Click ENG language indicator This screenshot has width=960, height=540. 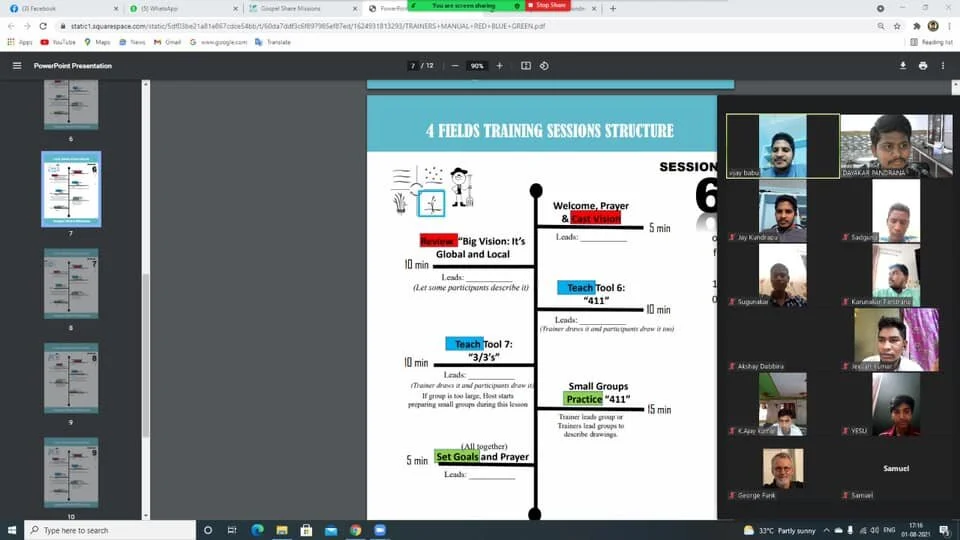click(890, 530)
